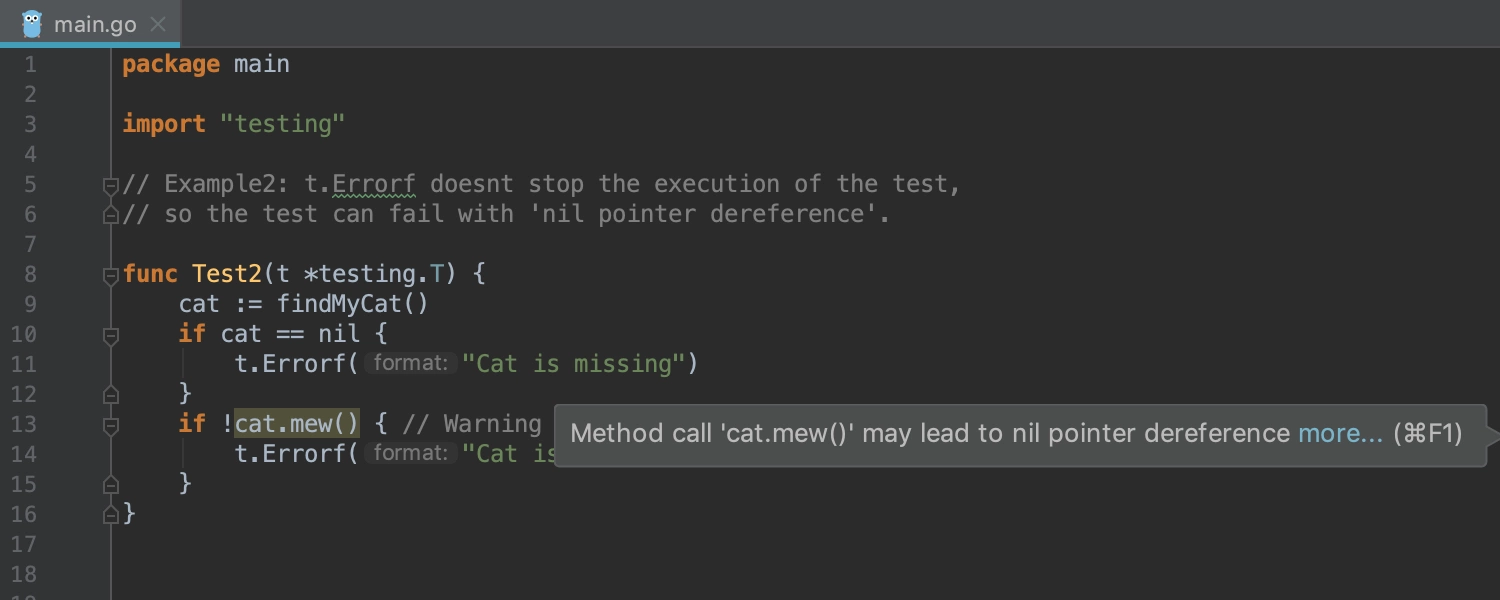Collapse the 'if cat == nil' fold at line 10
Screen dimensions: 1500x600
click(x=111, y=335)
